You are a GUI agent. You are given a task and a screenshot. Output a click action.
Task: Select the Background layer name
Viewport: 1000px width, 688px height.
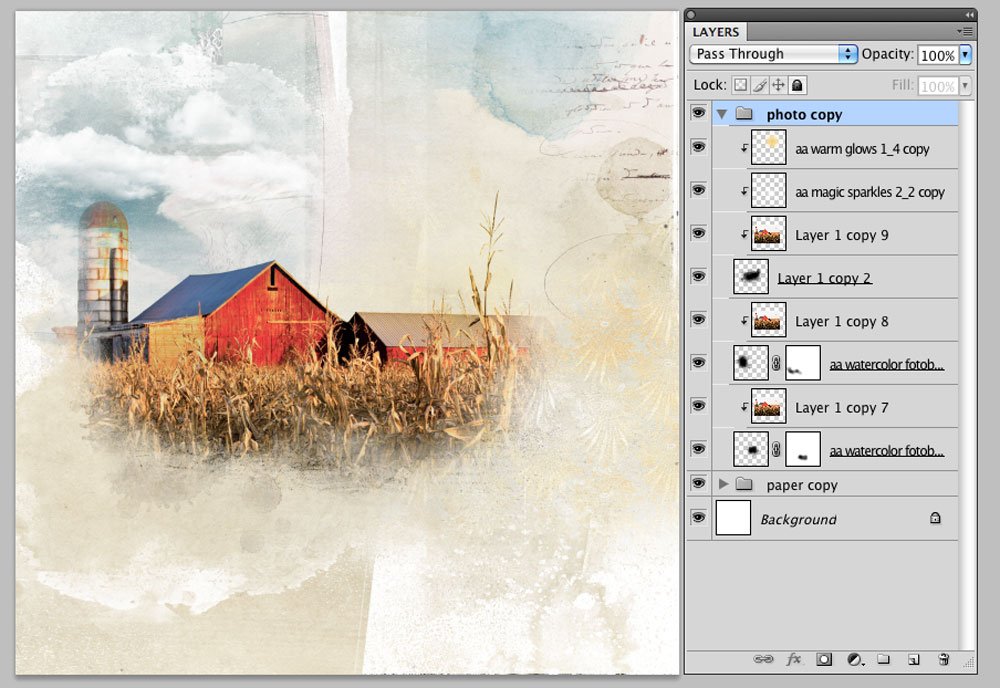(798, 520)
